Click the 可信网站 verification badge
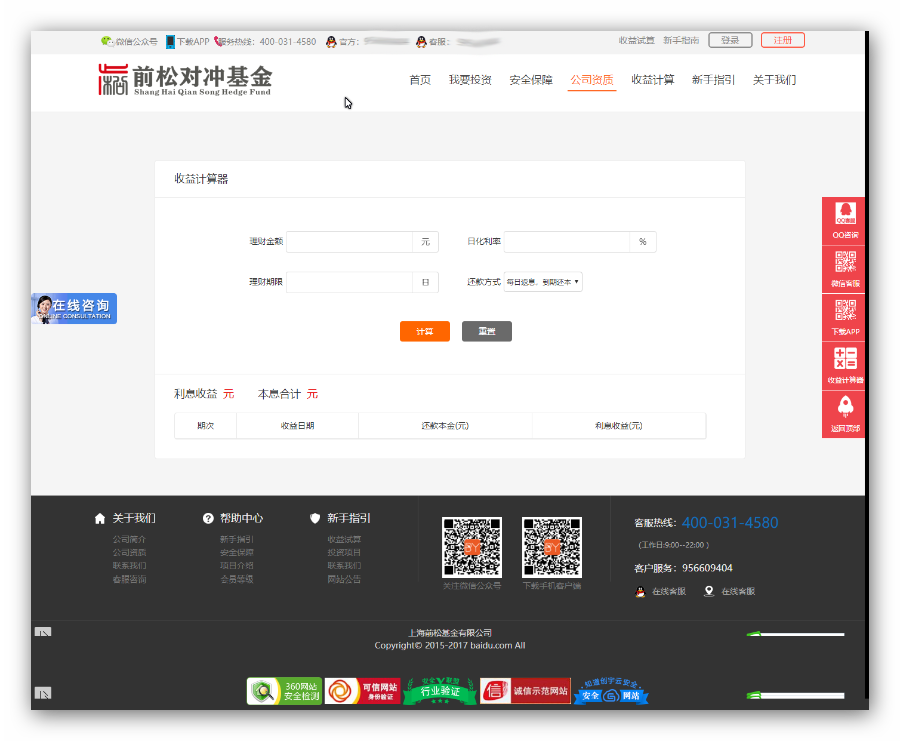 pos(362,691)
